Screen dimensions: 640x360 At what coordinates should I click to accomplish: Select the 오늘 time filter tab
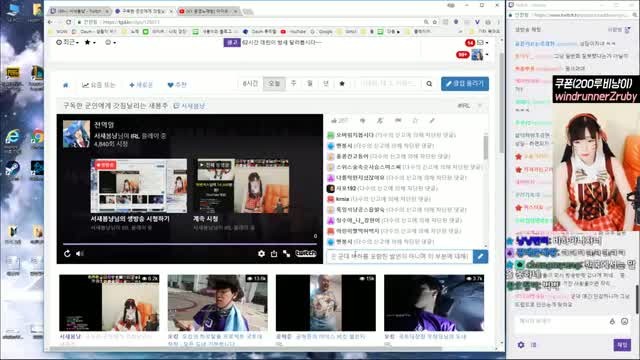tap(274, 84)
